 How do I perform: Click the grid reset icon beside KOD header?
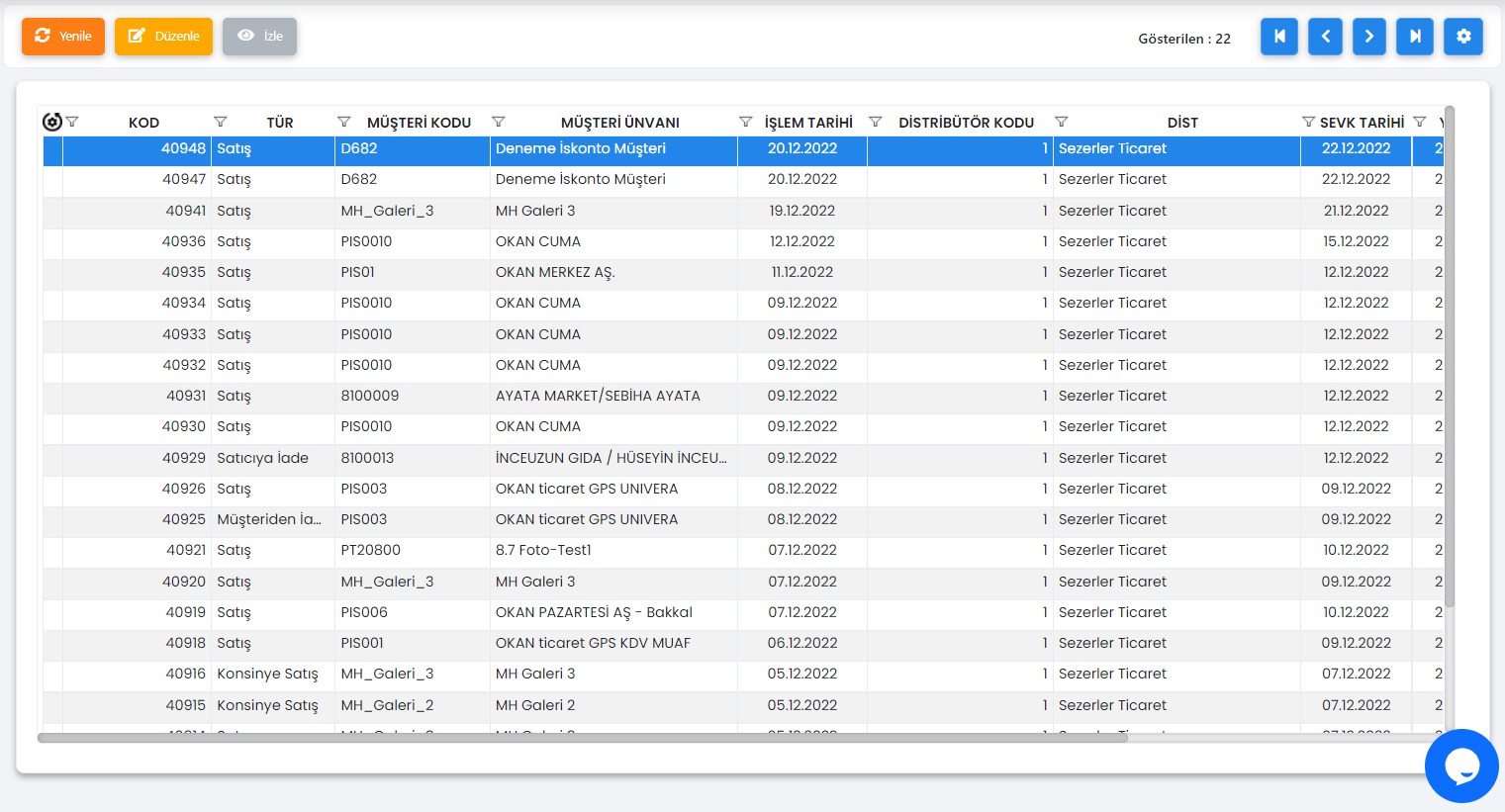(x=52, y=122)
